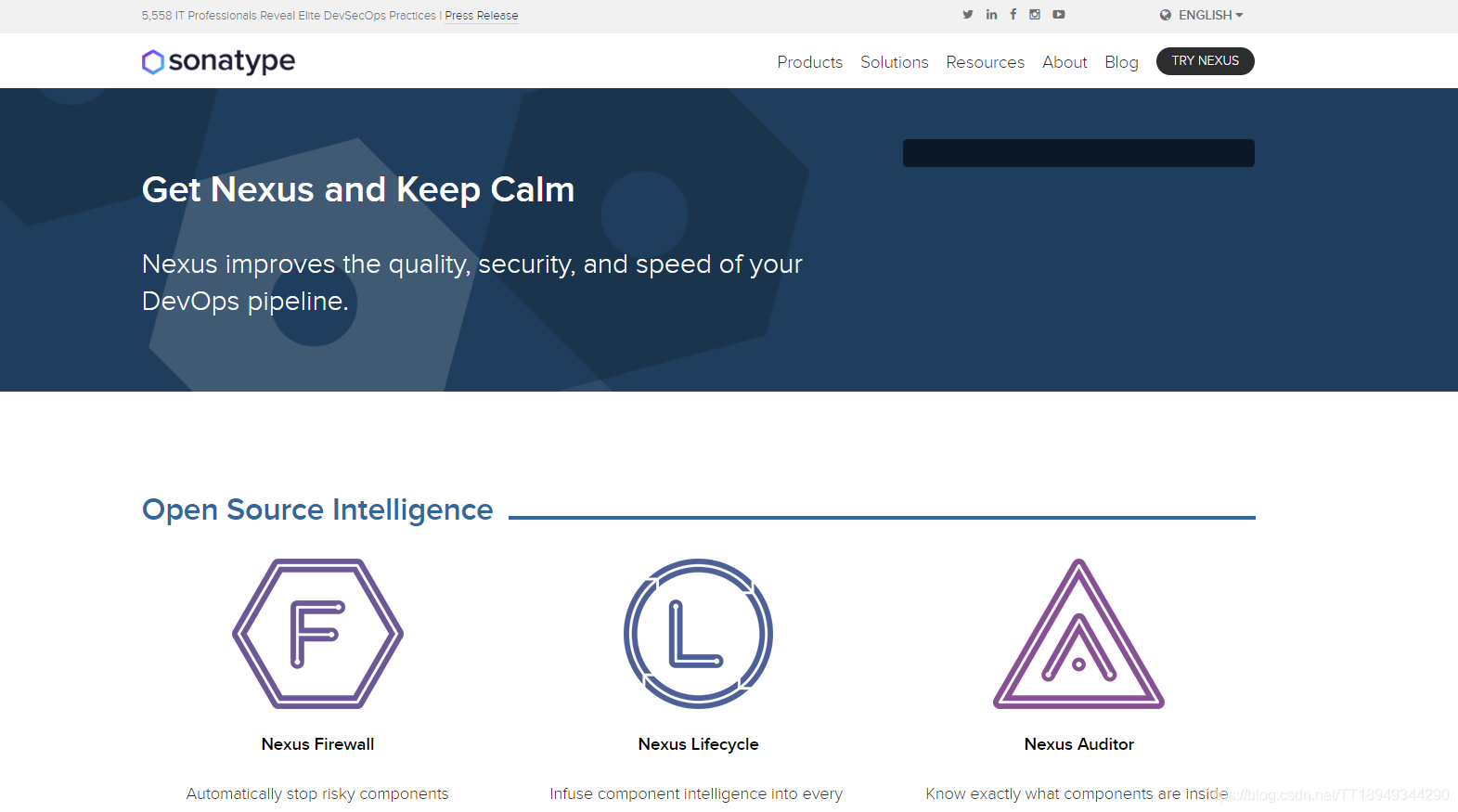The height and width of the screenshot is (812, 1458).
Task: Click the dark empty field in hero banner
Action: point(1078,153)
